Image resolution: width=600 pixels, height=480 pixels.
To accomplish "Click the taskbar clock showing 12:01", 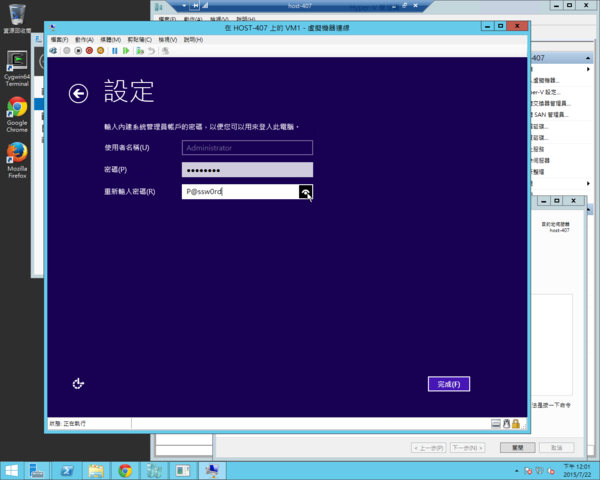I will 577,471.
